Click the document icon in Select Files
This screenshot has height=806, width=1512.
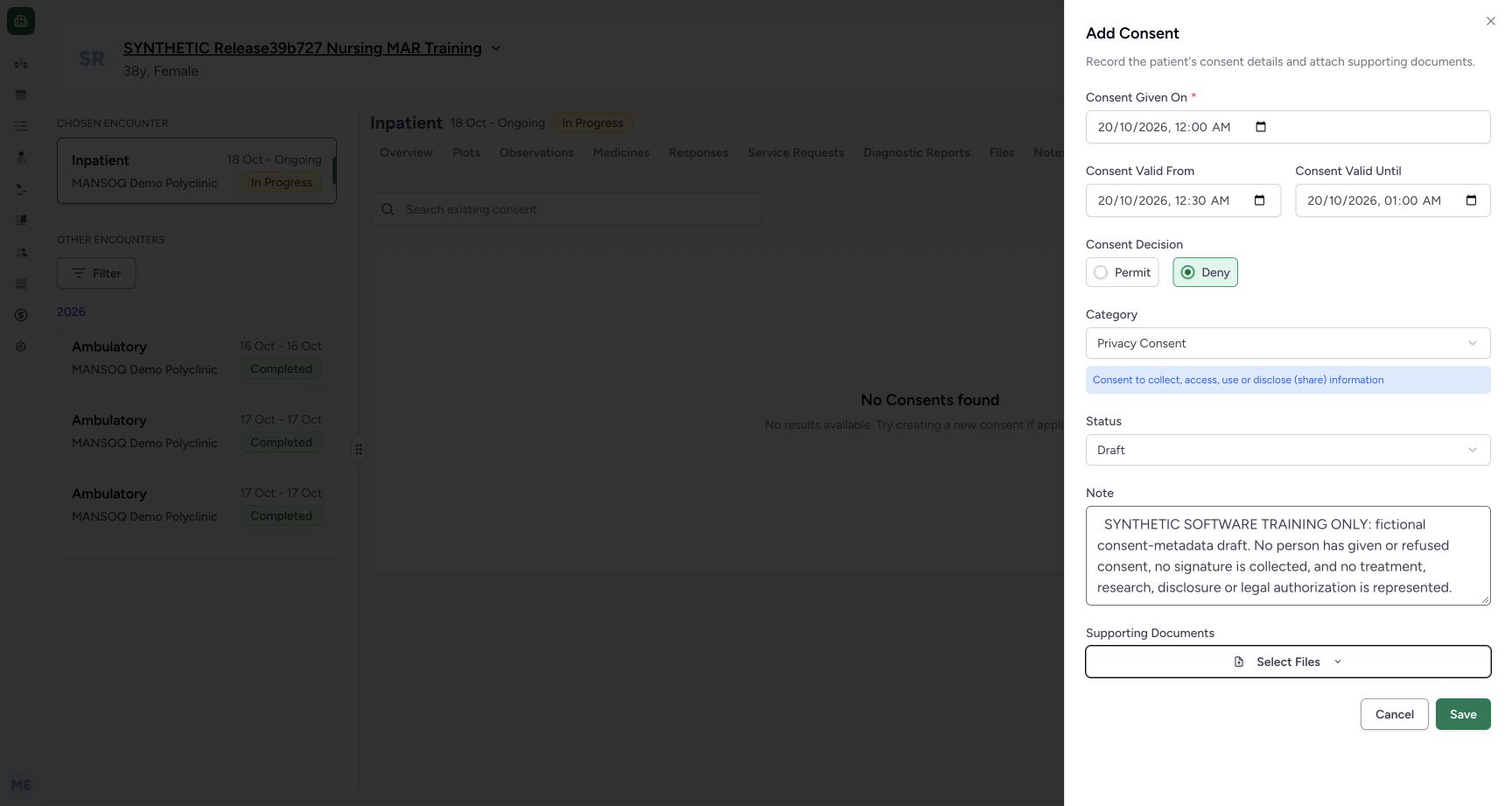(x=1239, y=662)
